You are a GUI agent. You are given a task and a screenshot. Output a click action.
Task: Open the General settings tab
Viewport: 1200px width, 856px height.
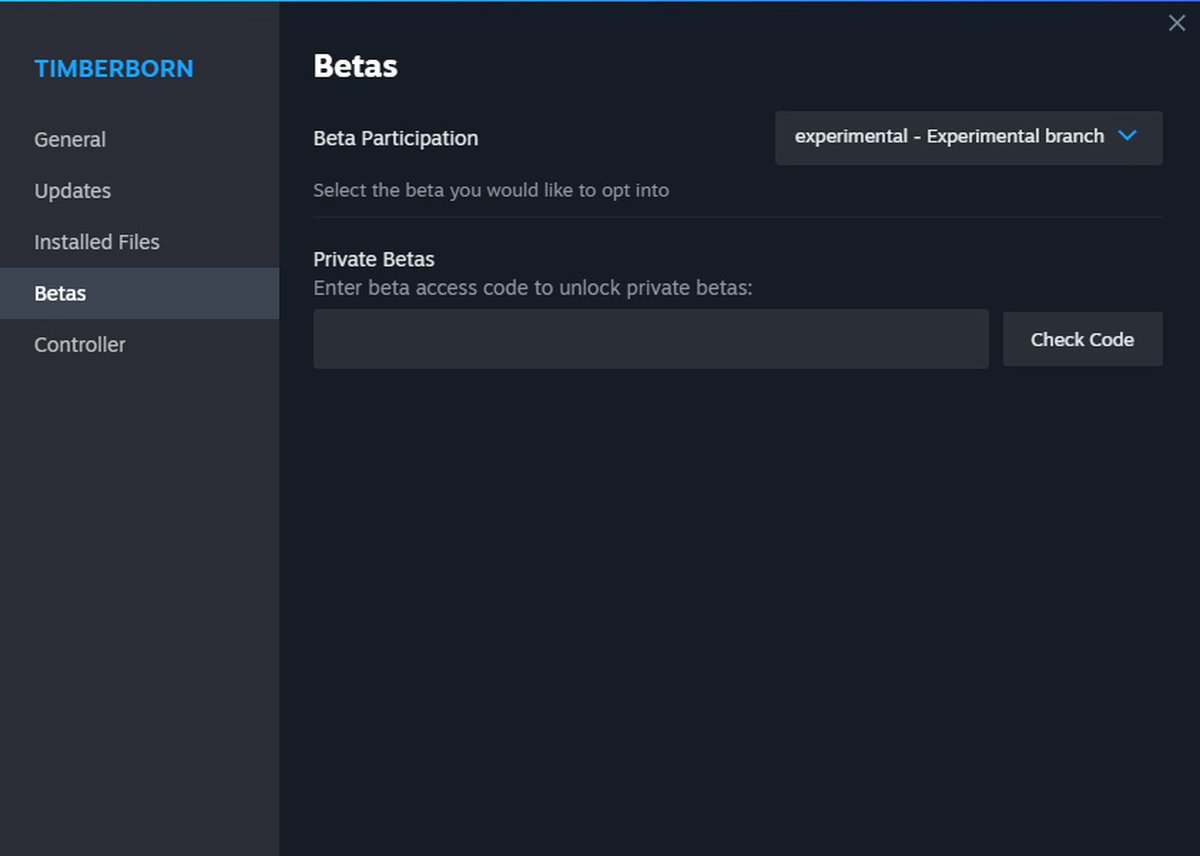(70, 140)
